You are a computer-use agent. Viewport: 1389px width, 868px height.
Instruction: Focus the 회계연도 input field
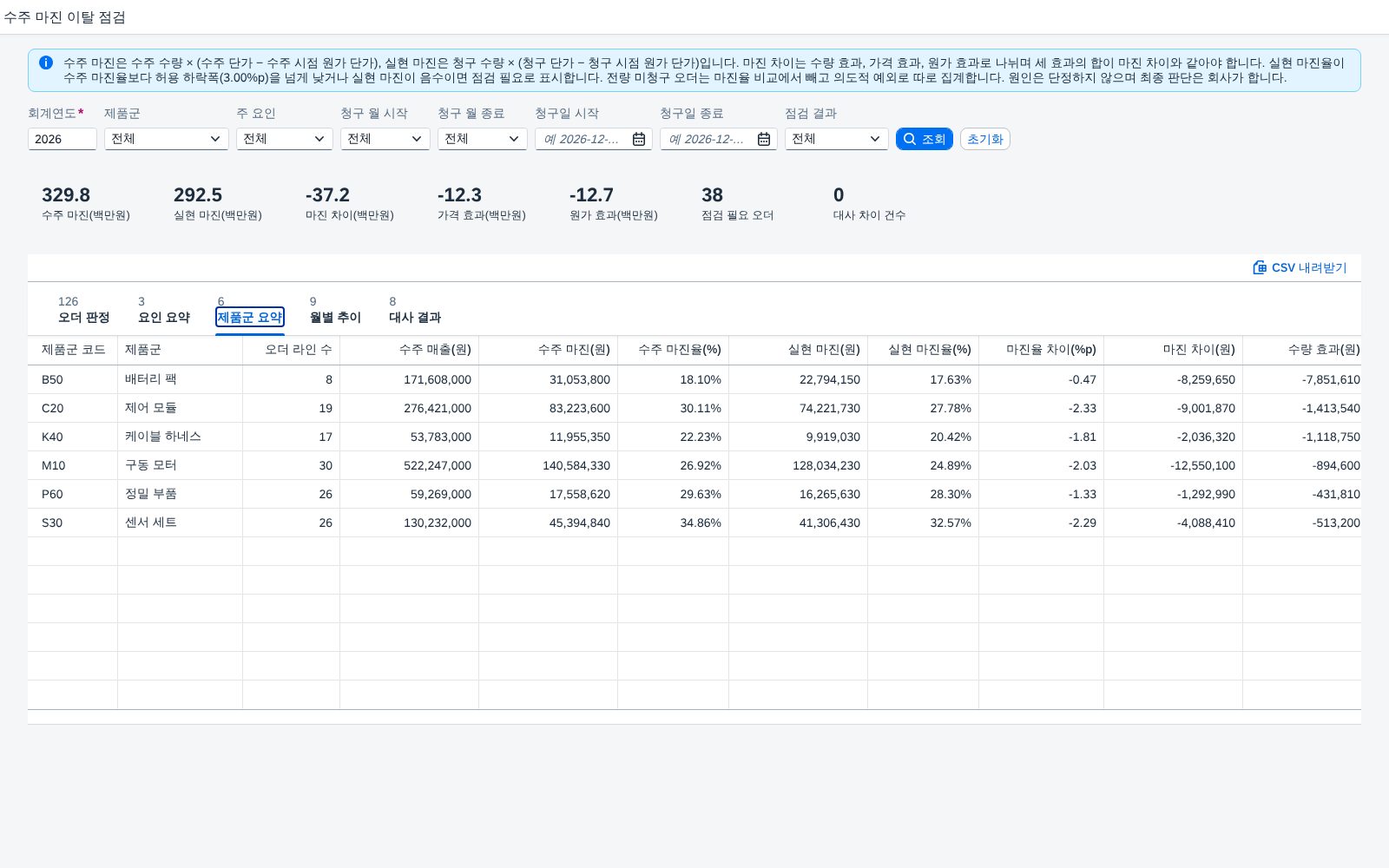click(x=62, y=139)
